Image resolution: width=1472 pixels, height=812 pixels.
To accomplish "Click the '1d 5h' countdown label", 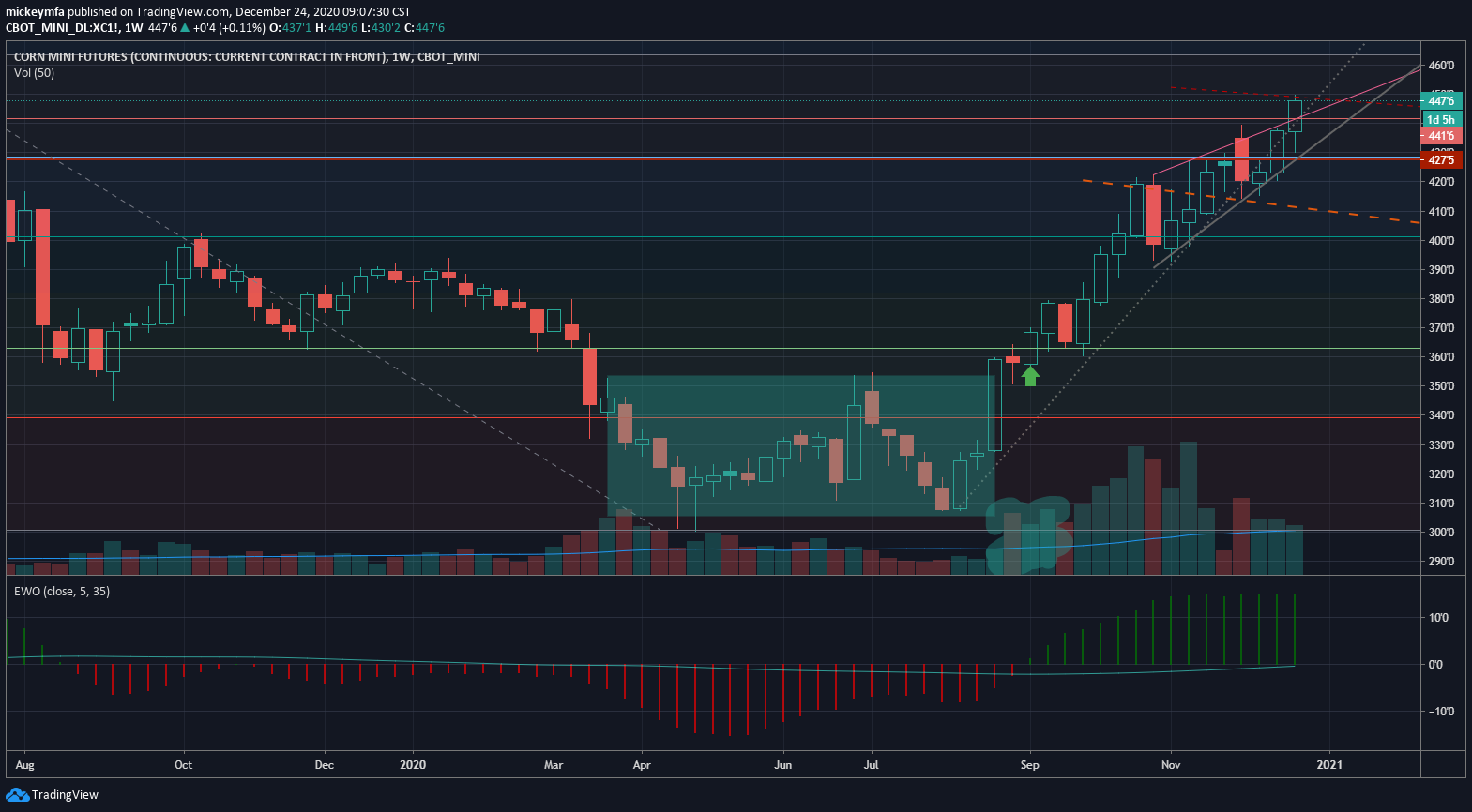I will [x=1441, y=120].
